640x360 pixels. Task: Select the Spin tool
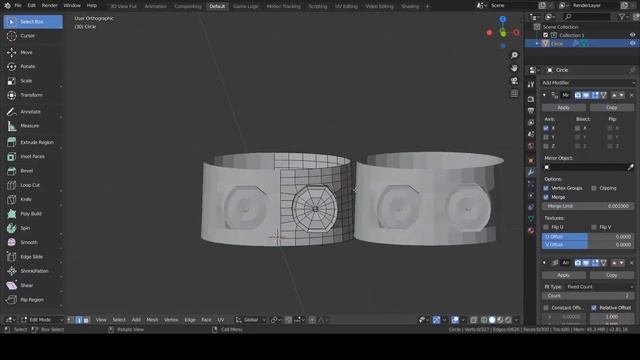coord(33,228)
